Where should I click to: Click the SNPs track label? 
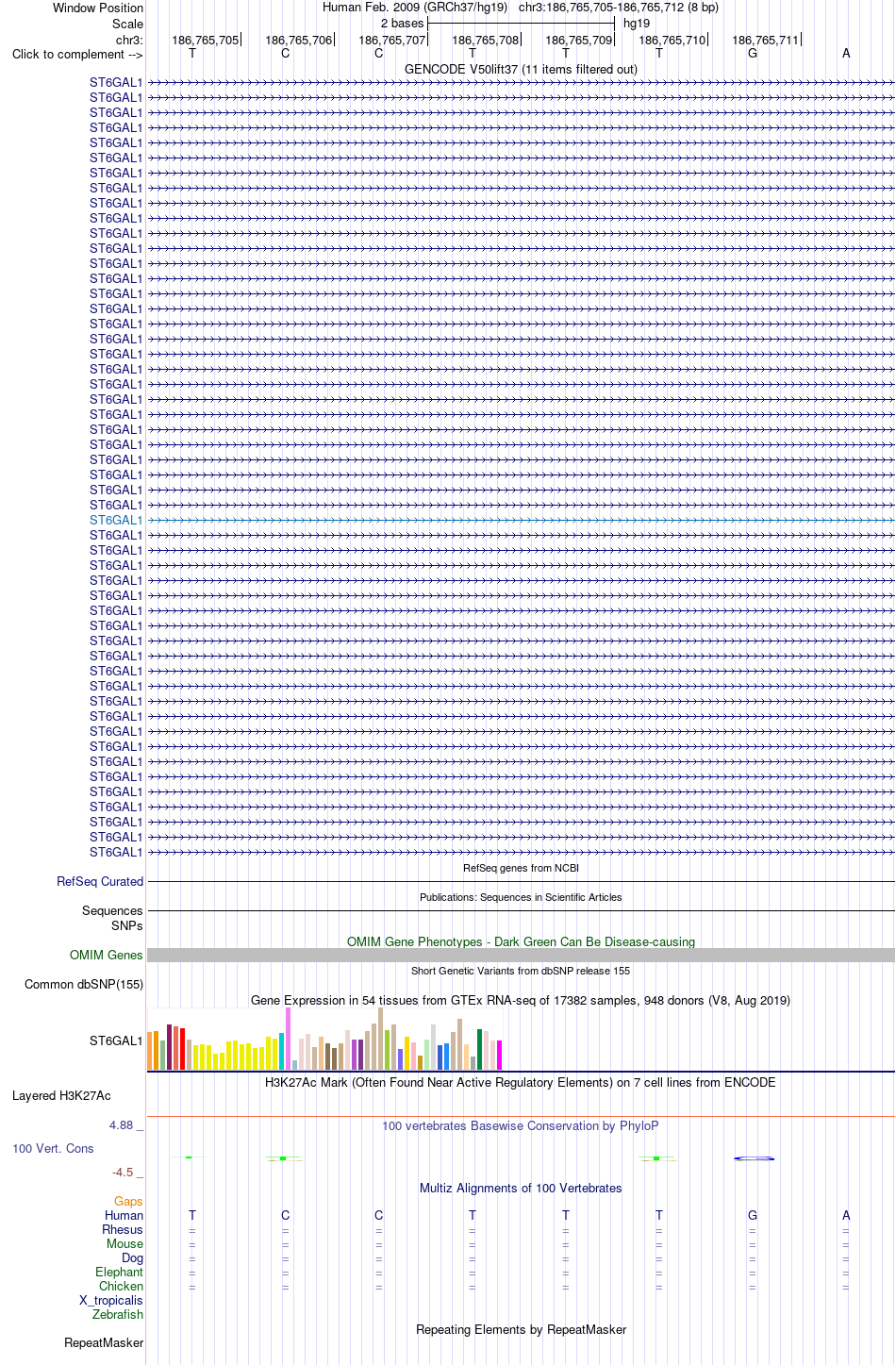tap(127, 926)
